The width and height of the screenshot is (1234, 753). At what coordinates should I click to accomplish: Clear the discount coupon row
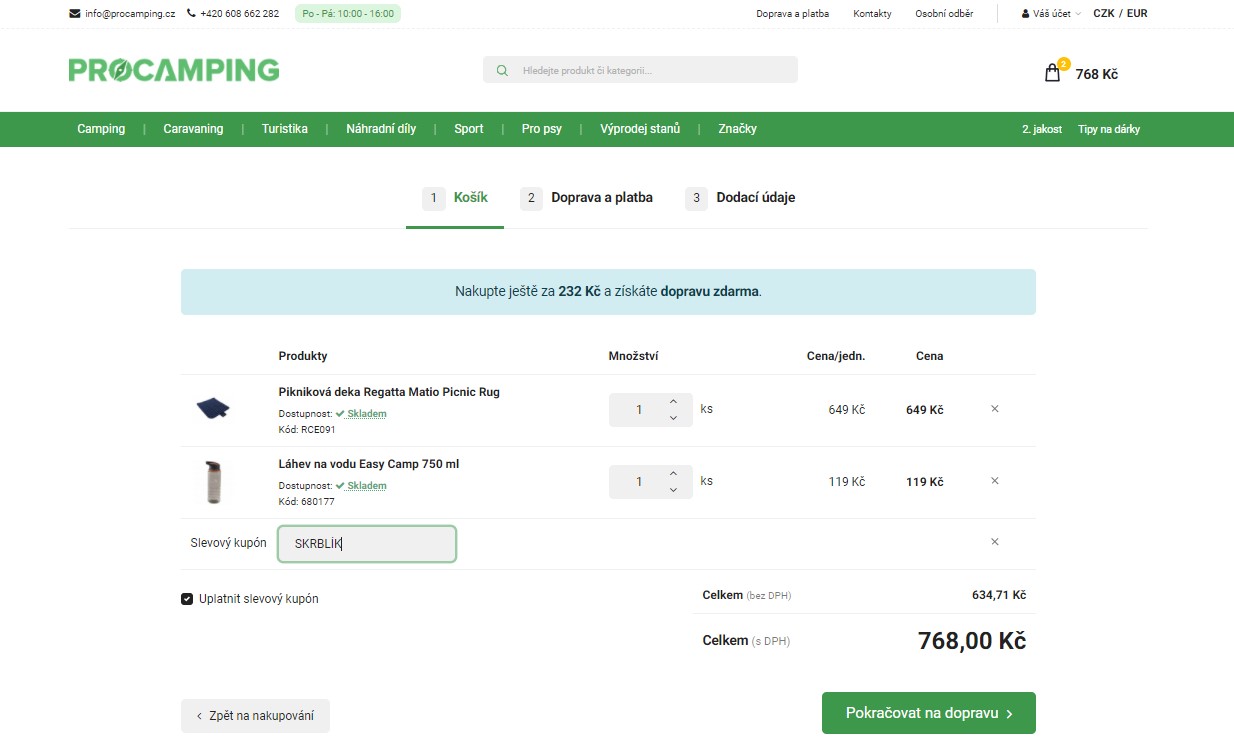coord(995,542)
